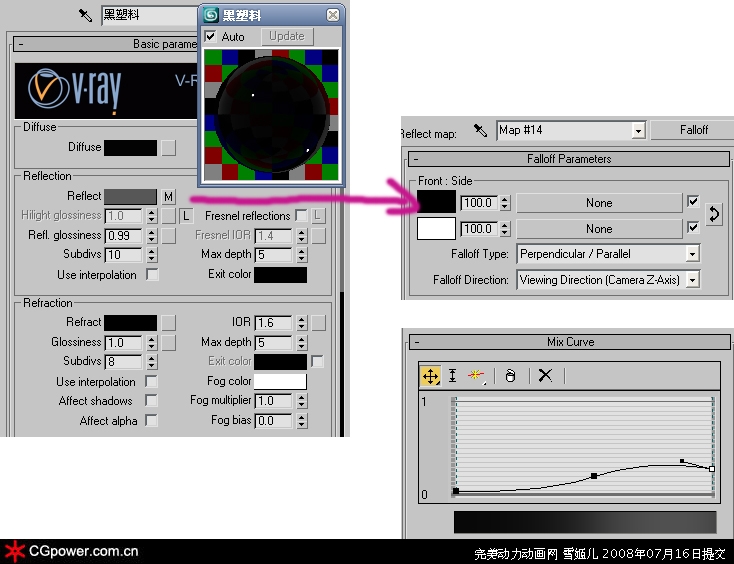The image size is (734, 564).
Task: Click reflection Subdivs spinner arrows
Action: [x=151, y=255]
